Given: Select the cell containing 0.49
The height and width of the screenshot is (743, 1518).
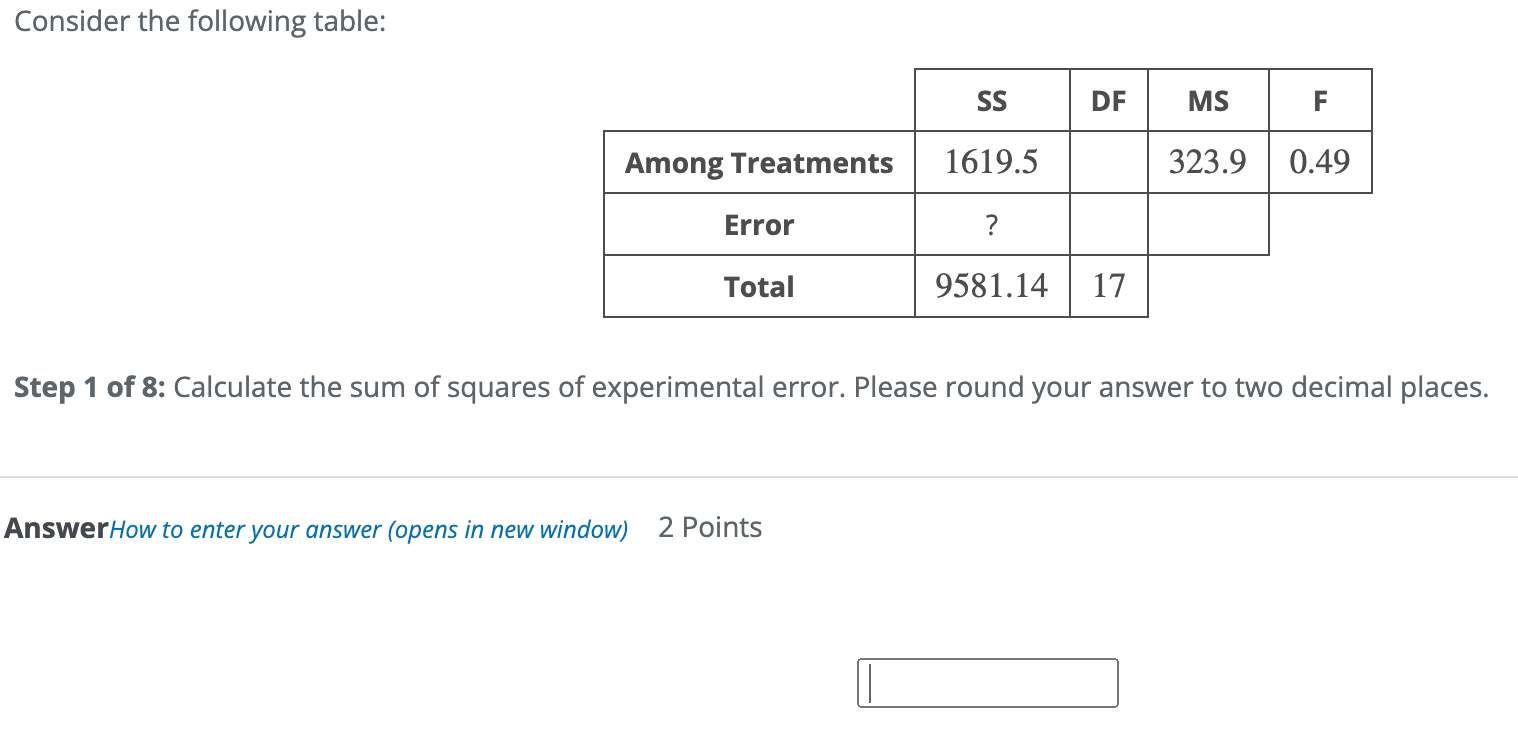Looking at the screenshot, I should click(1320, 162).
